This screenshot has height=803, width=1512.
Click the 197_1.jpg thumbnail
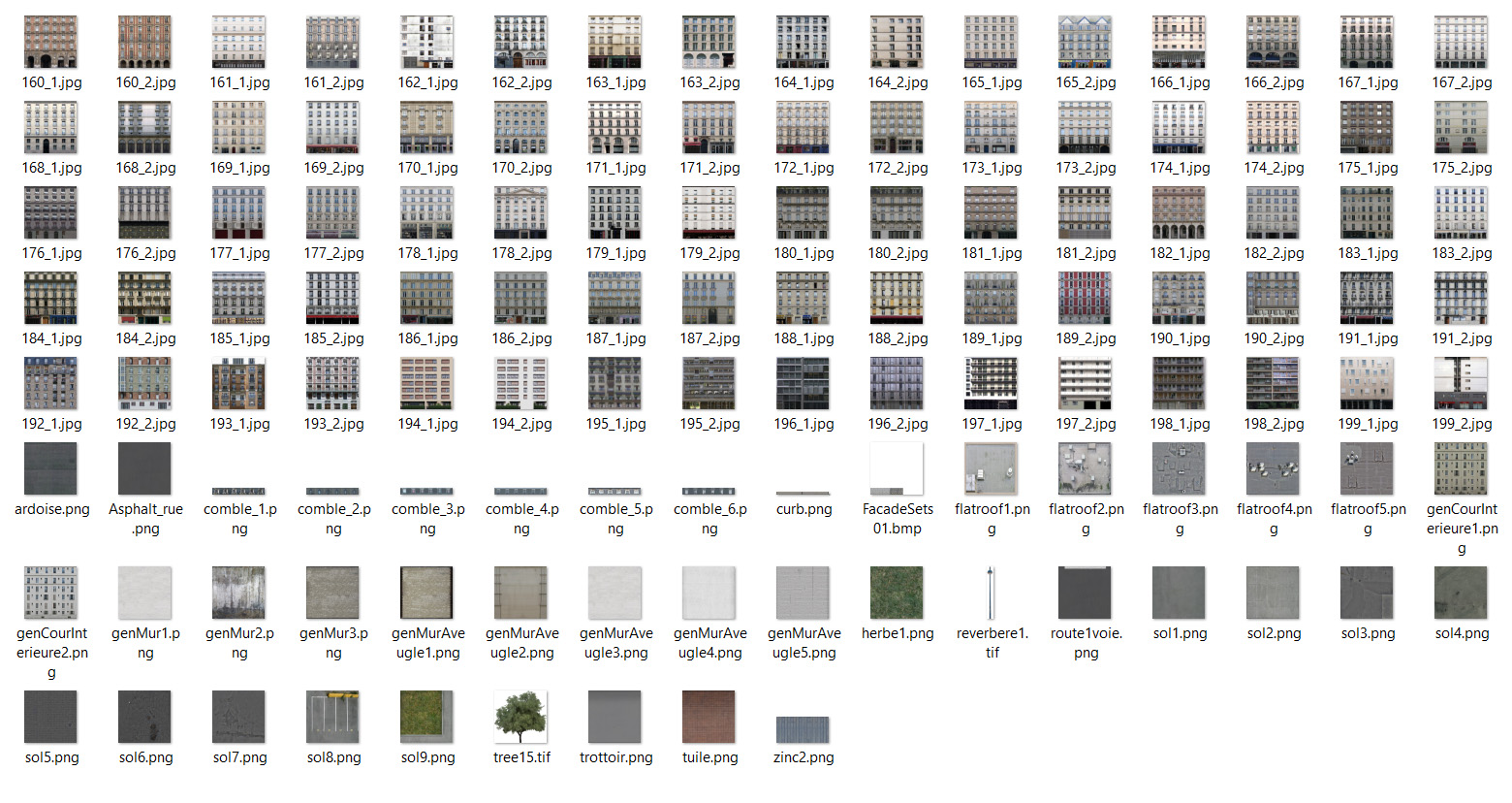pos(991,383)
